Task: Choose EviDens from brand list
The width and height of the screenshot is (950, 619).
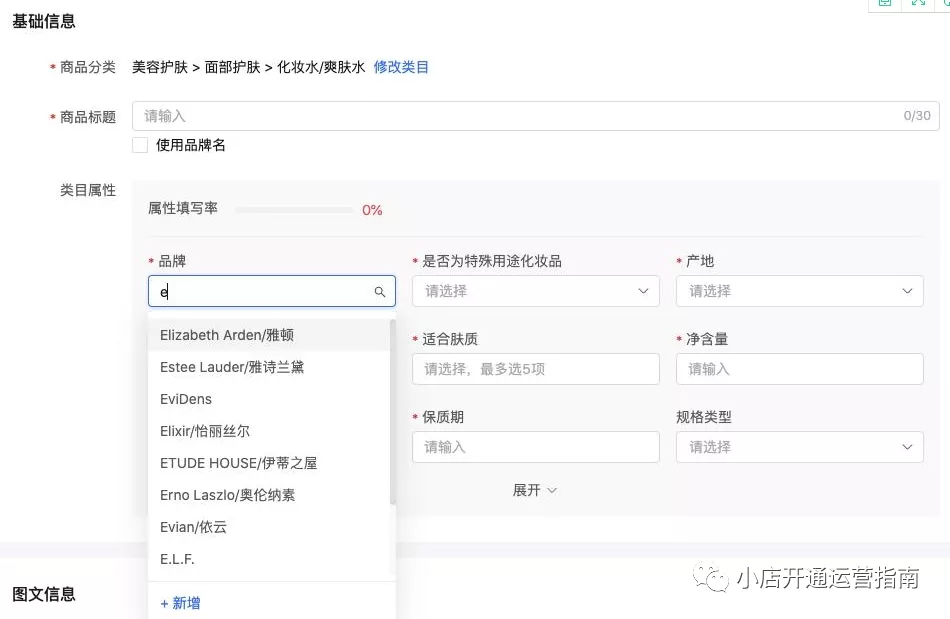Action: [x=269, y=399]
